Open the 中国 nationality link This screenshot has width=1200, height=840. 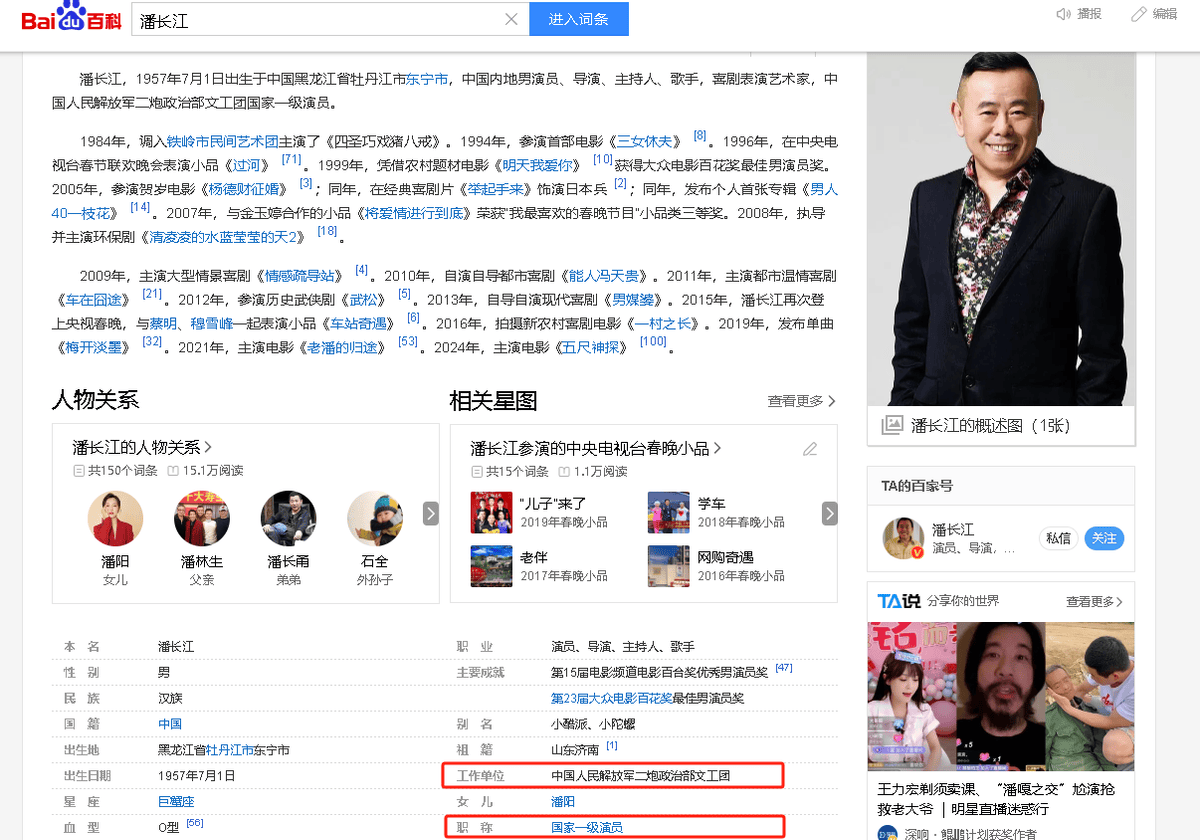click(x=170, y=723)
